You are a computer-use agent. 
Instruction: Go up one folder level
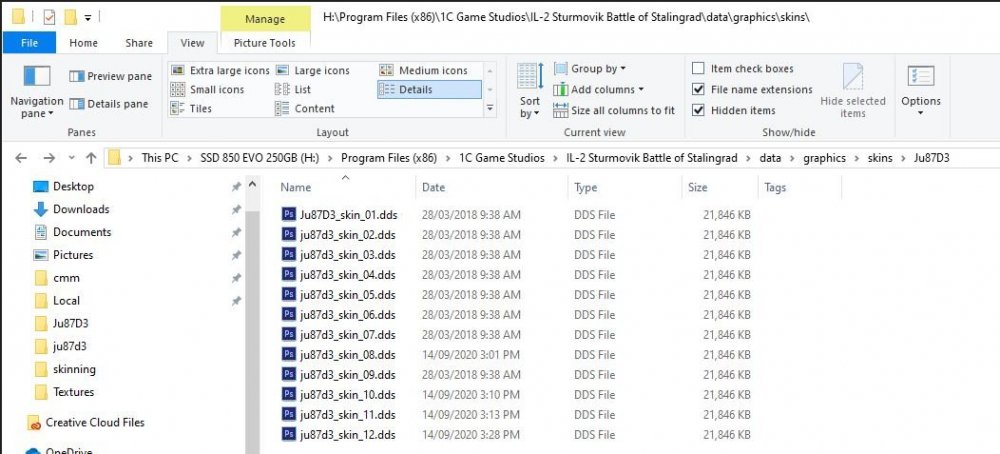pyautogui.click(x=91, y=157)
